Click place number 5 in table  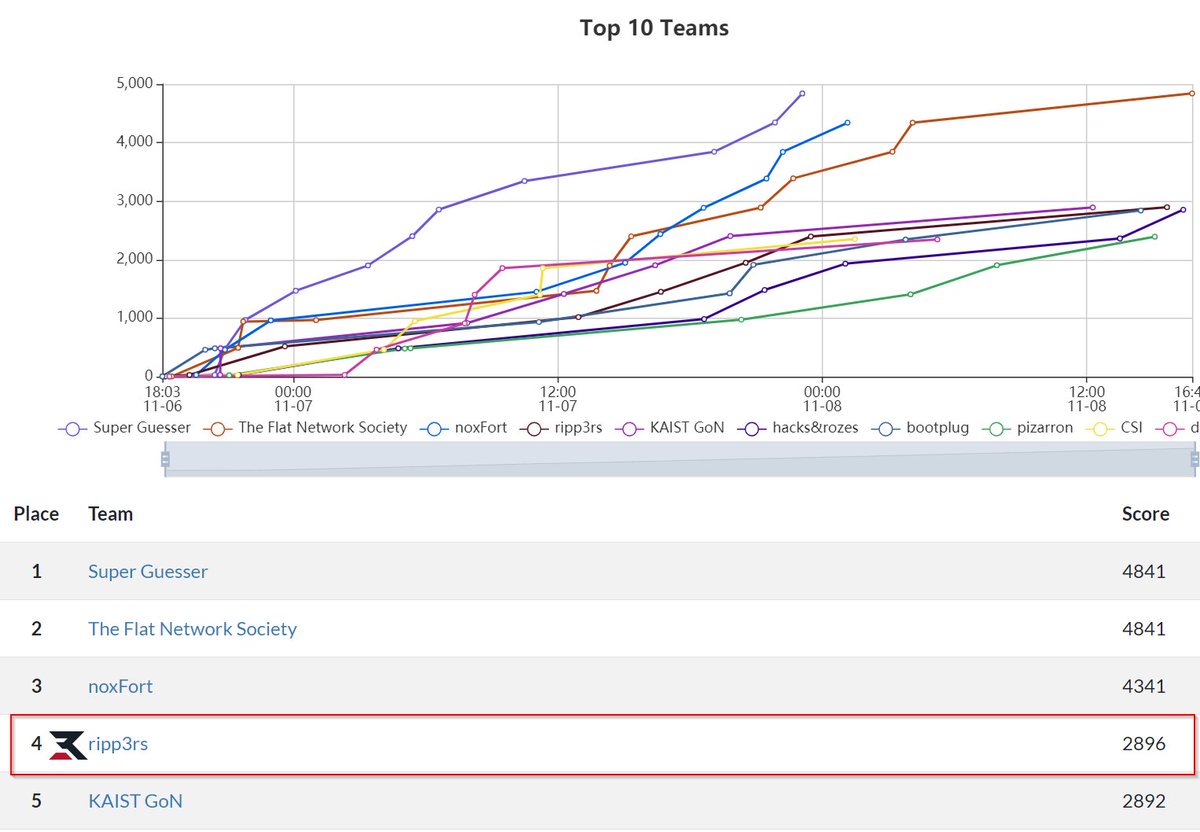pyautogui.click(x=37, y=801)
